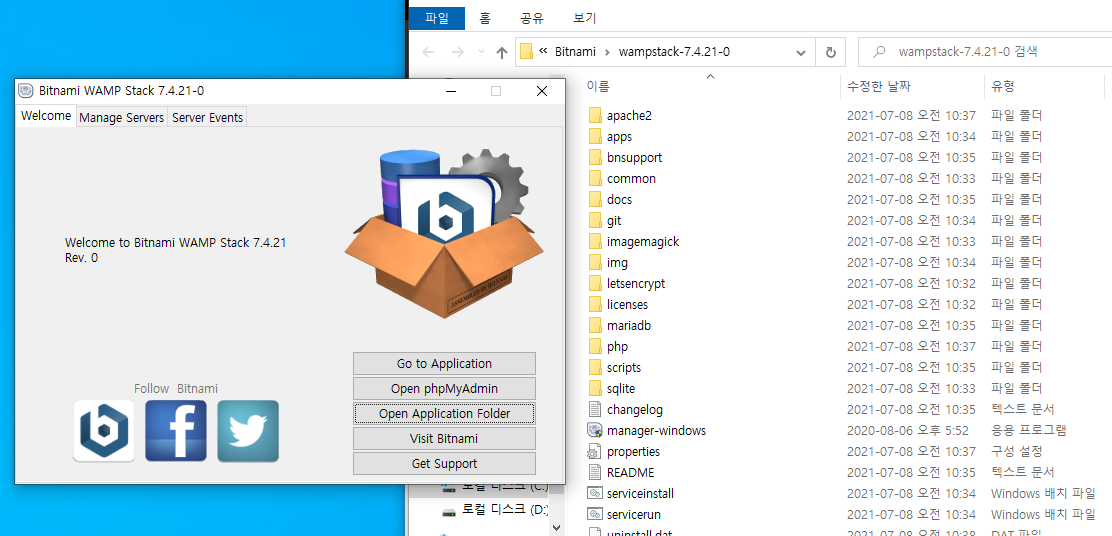1112x536 pixels.
Task: Open Bitnami's Facebook page icon
Action: (x=176, y=431)
